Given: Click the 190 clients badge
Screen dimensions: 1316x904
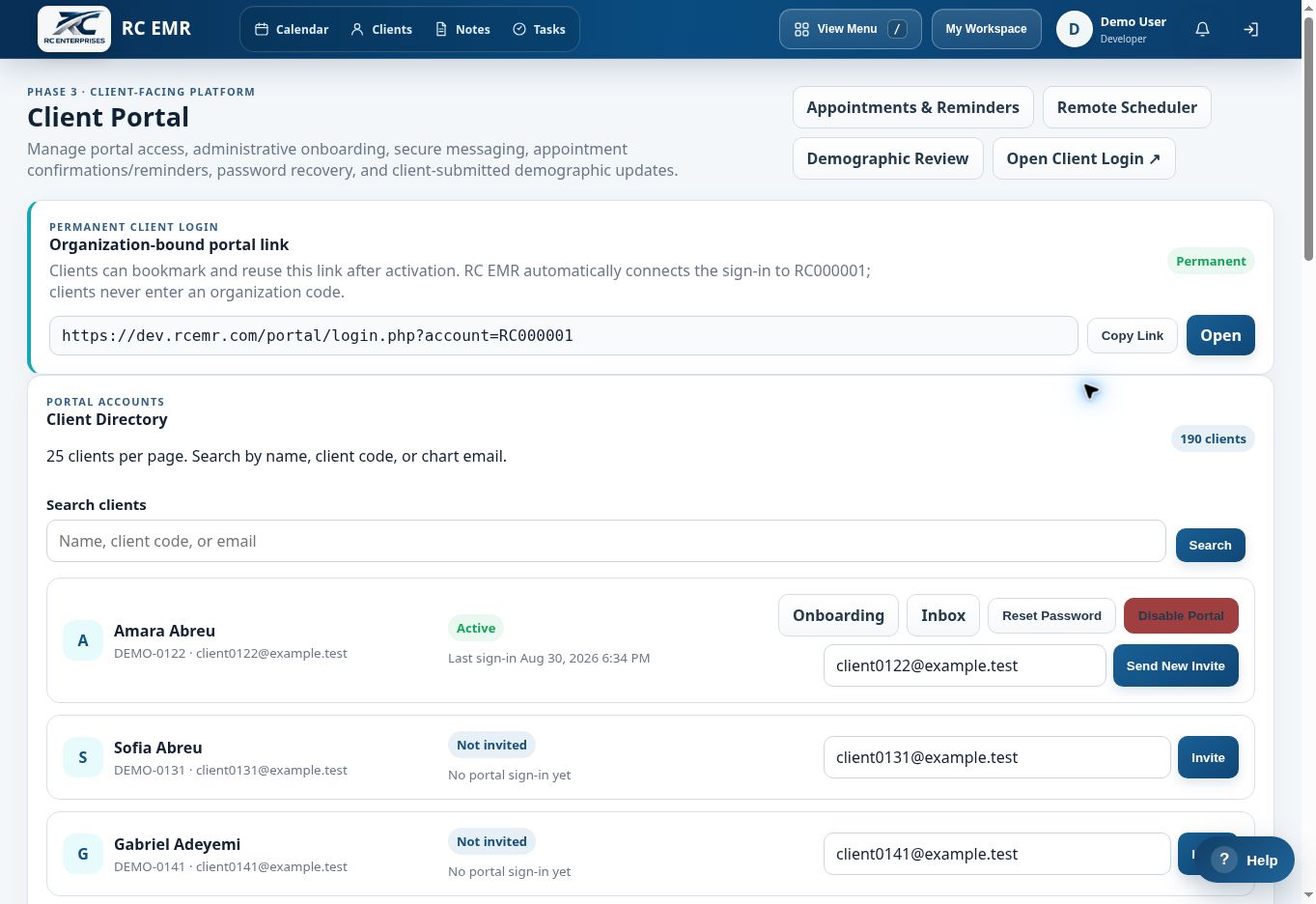Looking at the screenshot, I should click(1213, 438).
